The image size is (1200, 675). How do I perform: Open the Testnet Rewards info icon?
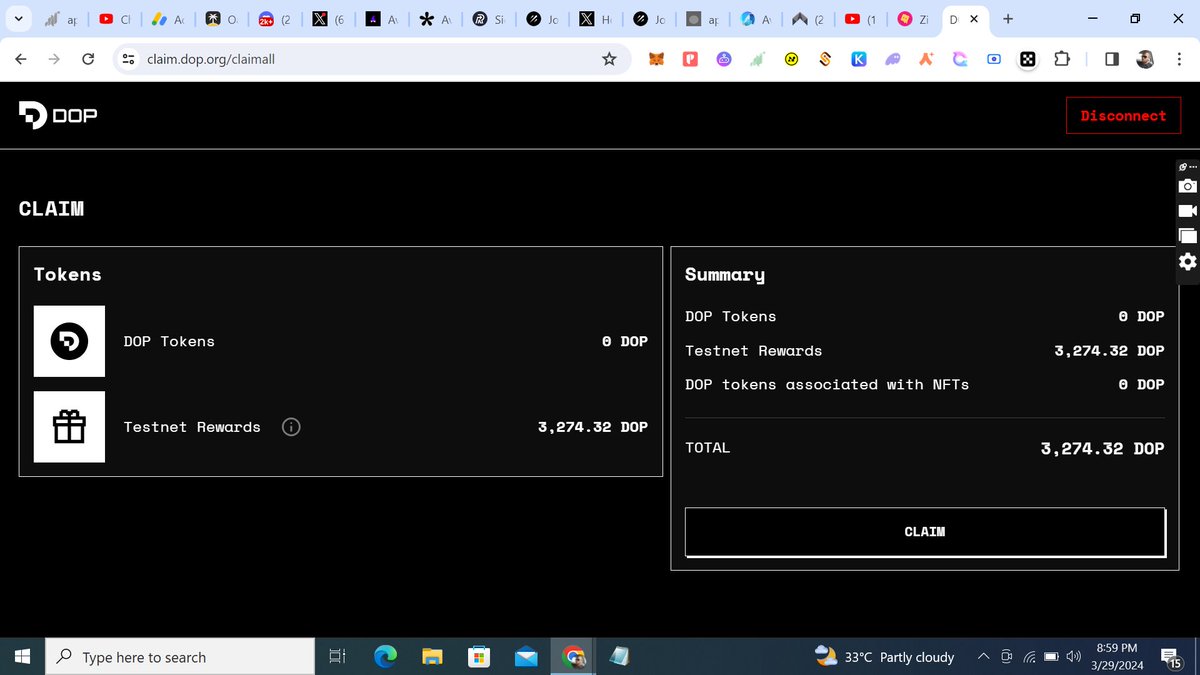click(x=291, y=427)
